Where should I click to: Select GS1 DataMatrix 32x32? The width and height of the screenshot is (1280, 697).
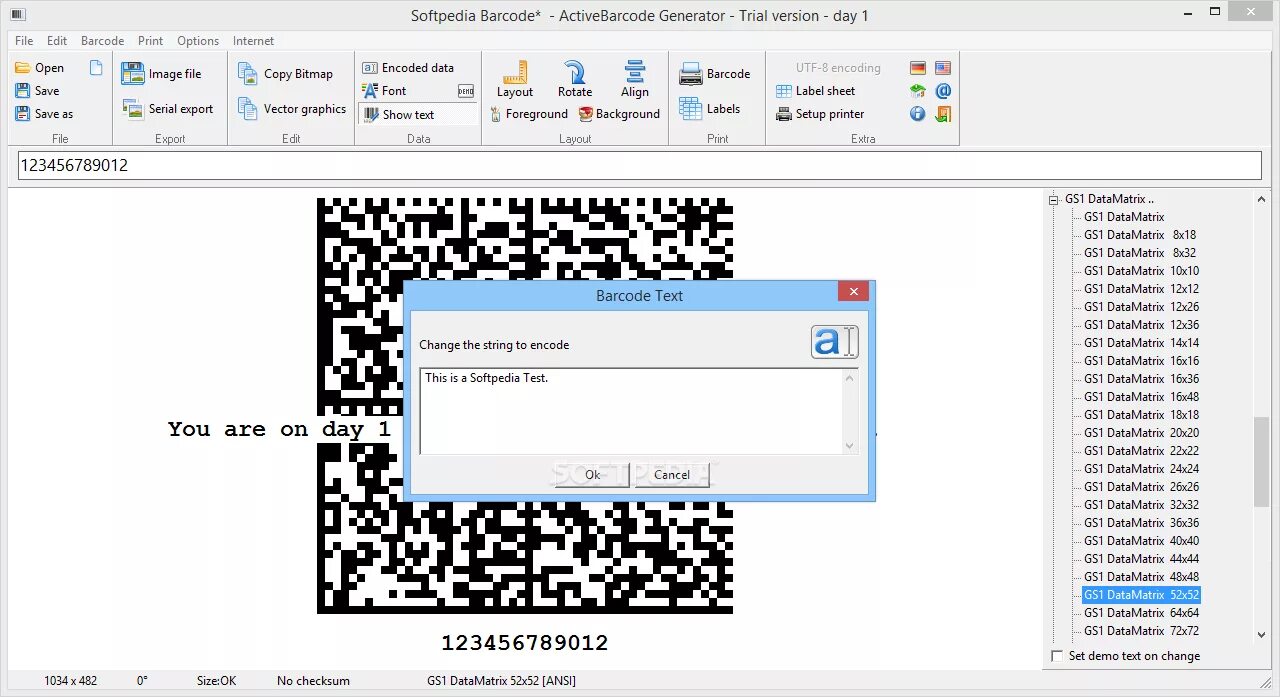point(1141,505)
